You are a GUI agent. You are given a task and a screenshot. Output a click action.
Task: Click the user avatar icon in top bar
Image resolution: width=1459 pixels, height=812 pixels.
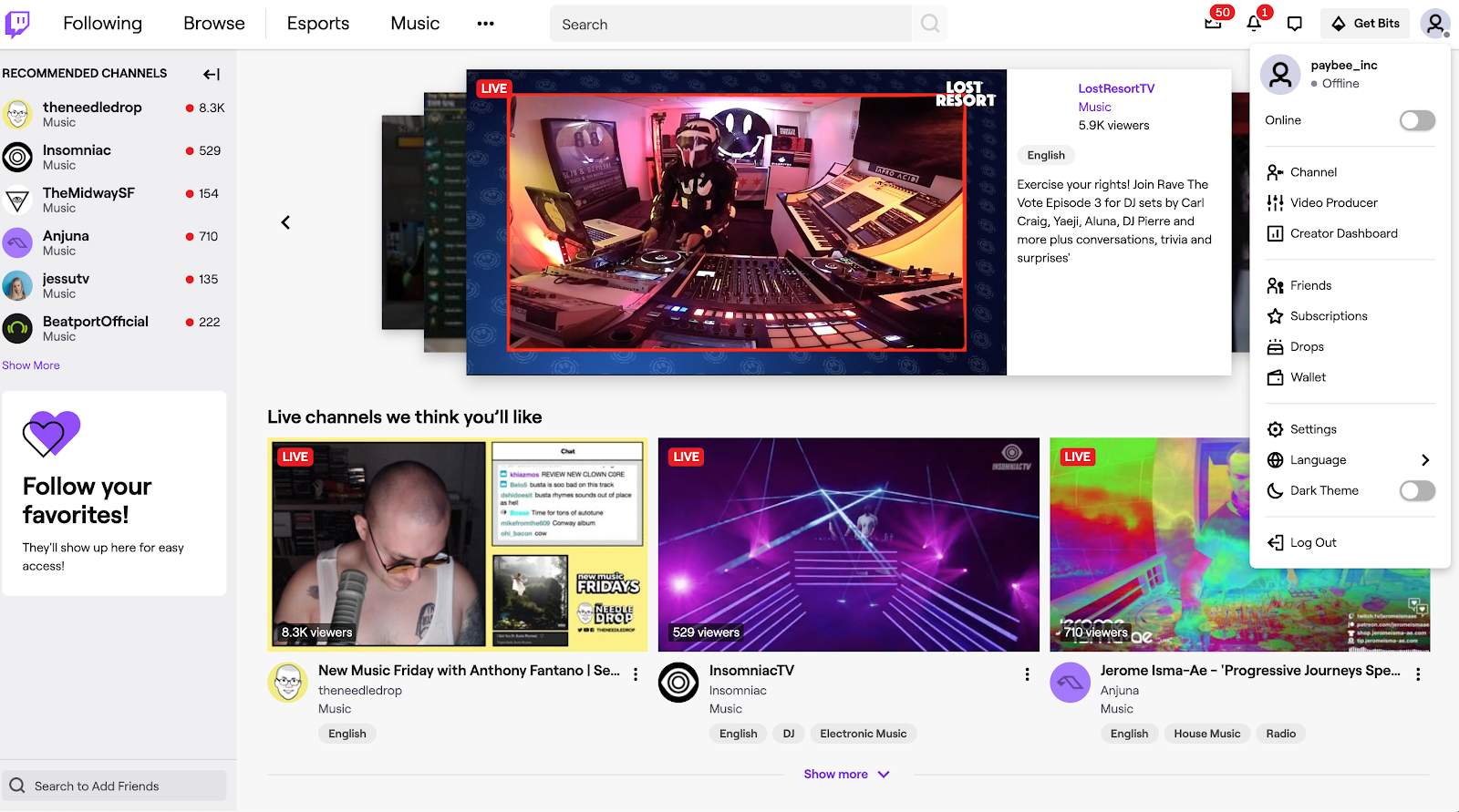click(x=1434, y=24)
